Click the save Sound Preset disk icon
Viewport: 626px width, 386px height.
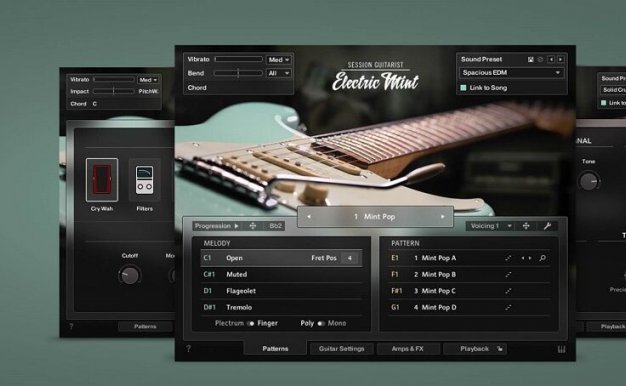(531, 59)
